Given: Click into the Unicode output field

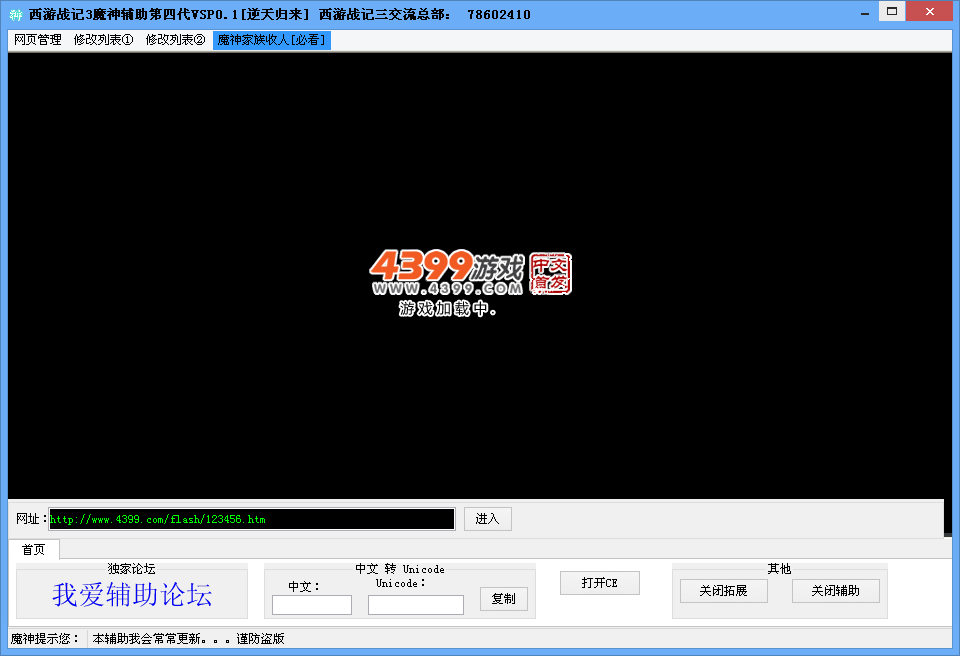Looking at the screenshot, I should [x=416, y=605].
